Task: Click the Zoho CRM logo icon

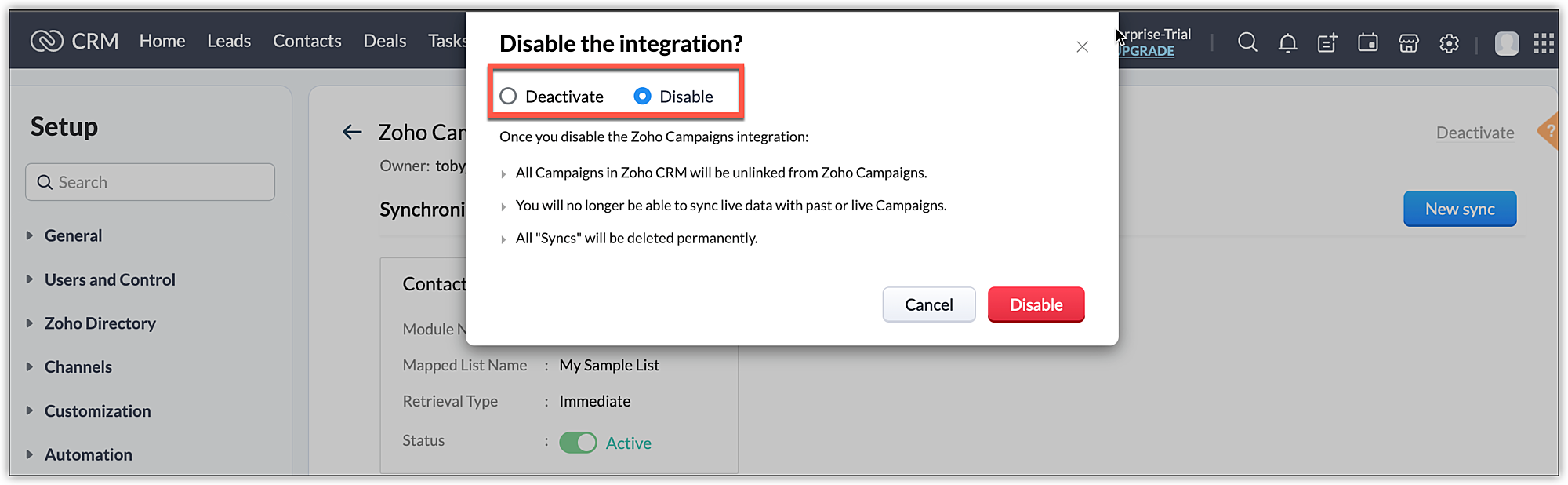Action: [x=47, y=41]
